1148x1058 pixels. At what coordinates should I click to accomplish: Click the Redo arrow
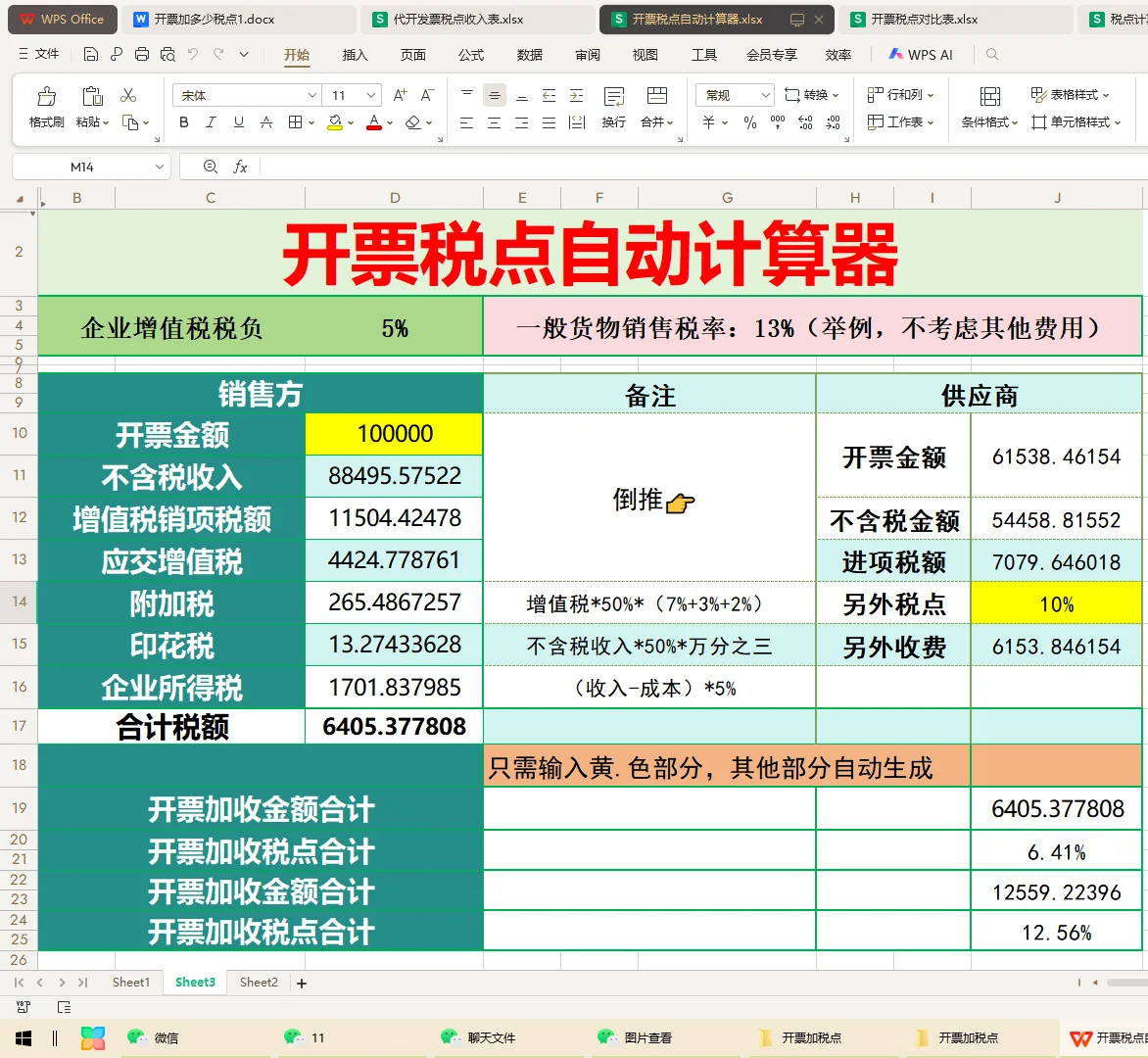tap(218, 54)
